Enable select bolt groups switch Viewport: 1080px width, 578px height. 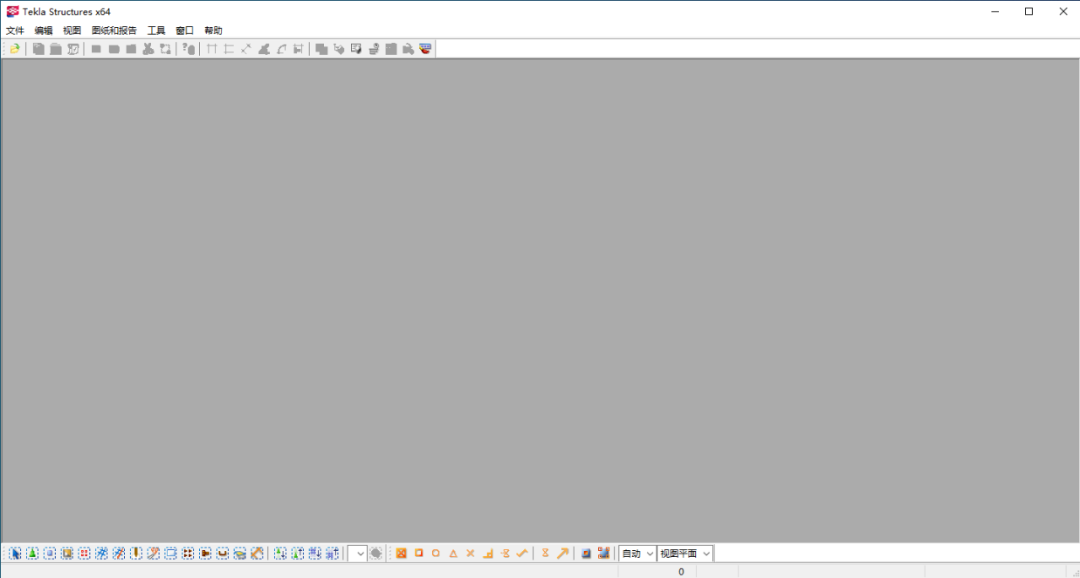[x=188, y=553]
